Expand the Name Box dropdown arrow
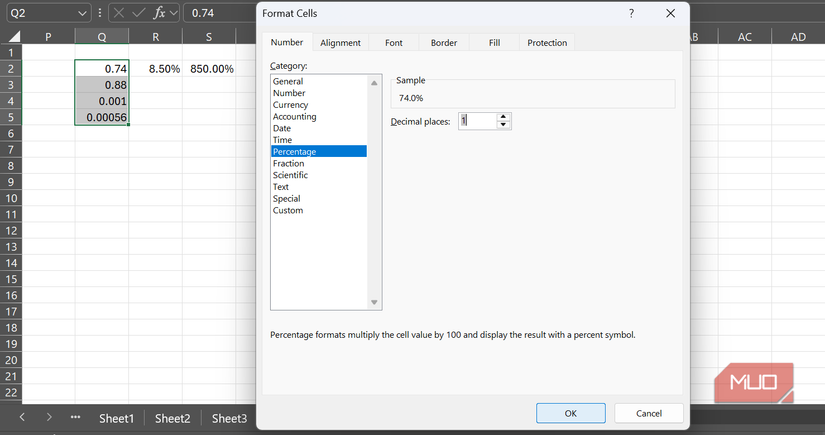This screenshot has width=825, height=435. (x=82, y=13)
